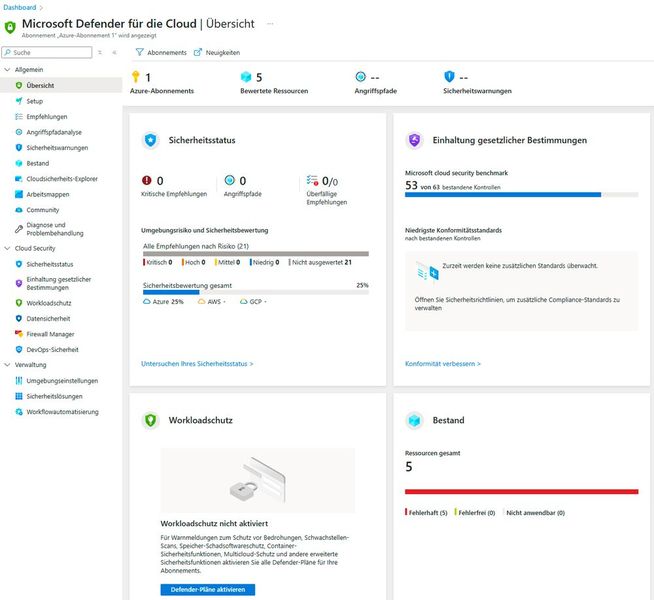The height and width of the screenshot is (600, 654).
Task: Click the Neuigkeiten toolbar button
Action: (217, 52)
